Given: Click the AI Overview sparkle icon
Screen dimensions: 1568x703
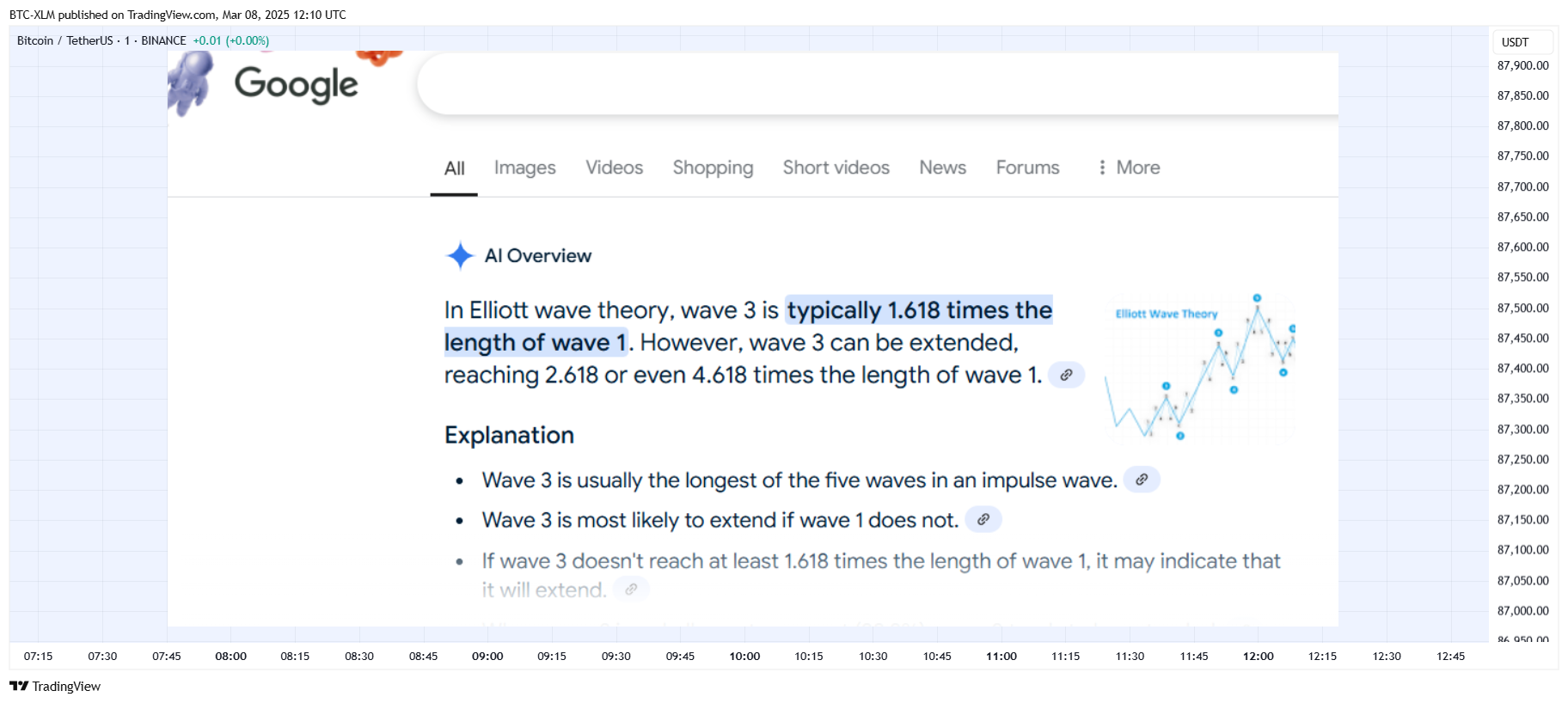Looking at the screenshot, I should tap(460, 255).
